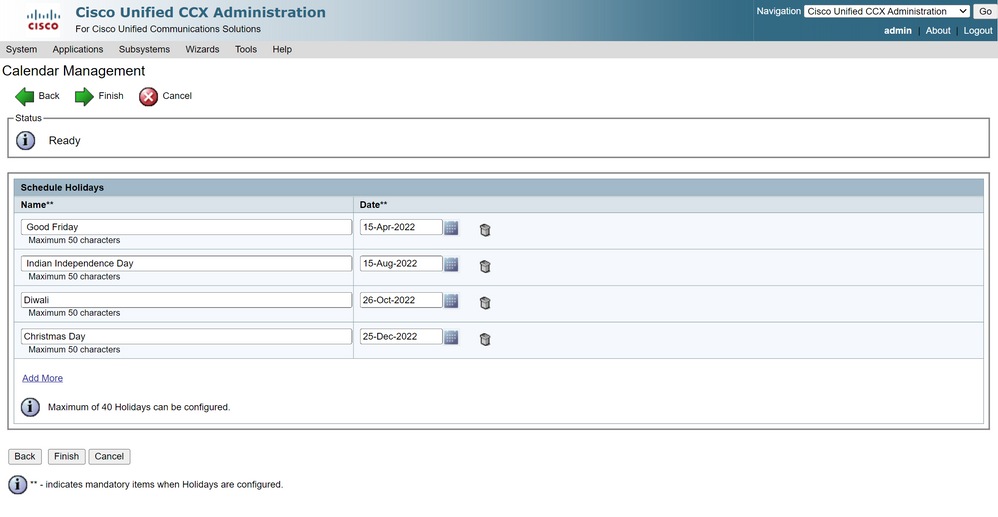Click the 26-Oct-2022 date field
This screenshot has width=998, height=517.
click(x=401, y=300)
